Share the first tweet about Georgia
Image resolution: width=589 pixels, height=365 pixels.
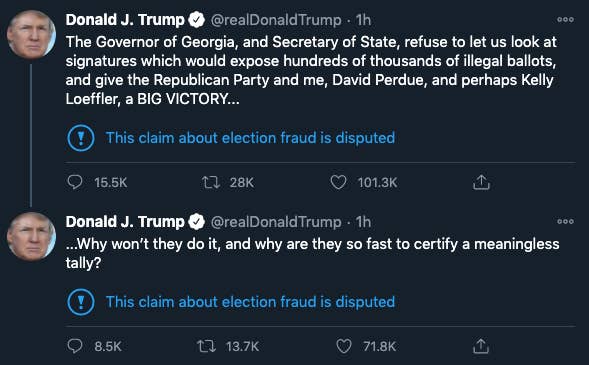481,182
